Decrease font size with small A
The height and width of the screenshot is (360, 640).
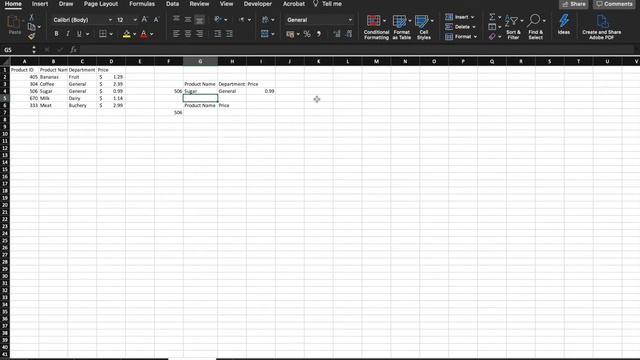(x=156, y=20)
